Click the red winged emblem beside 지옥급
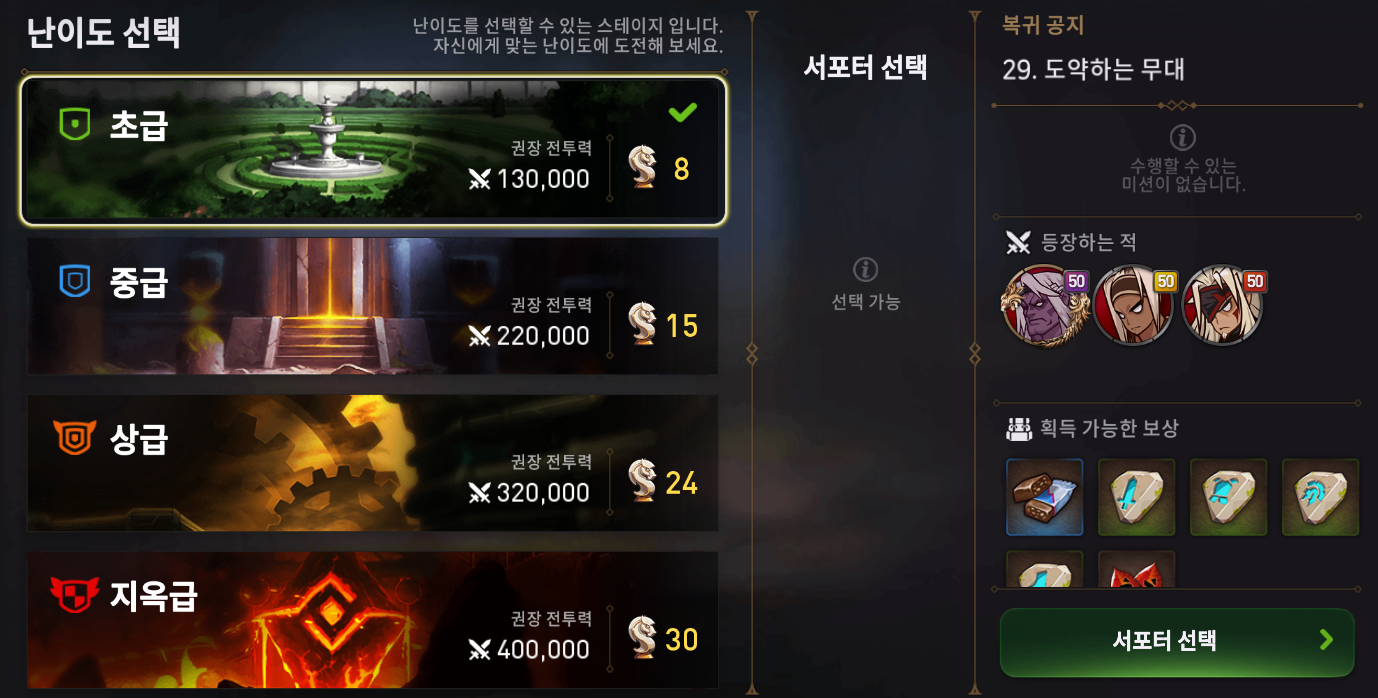 click(x=74, y=596)
